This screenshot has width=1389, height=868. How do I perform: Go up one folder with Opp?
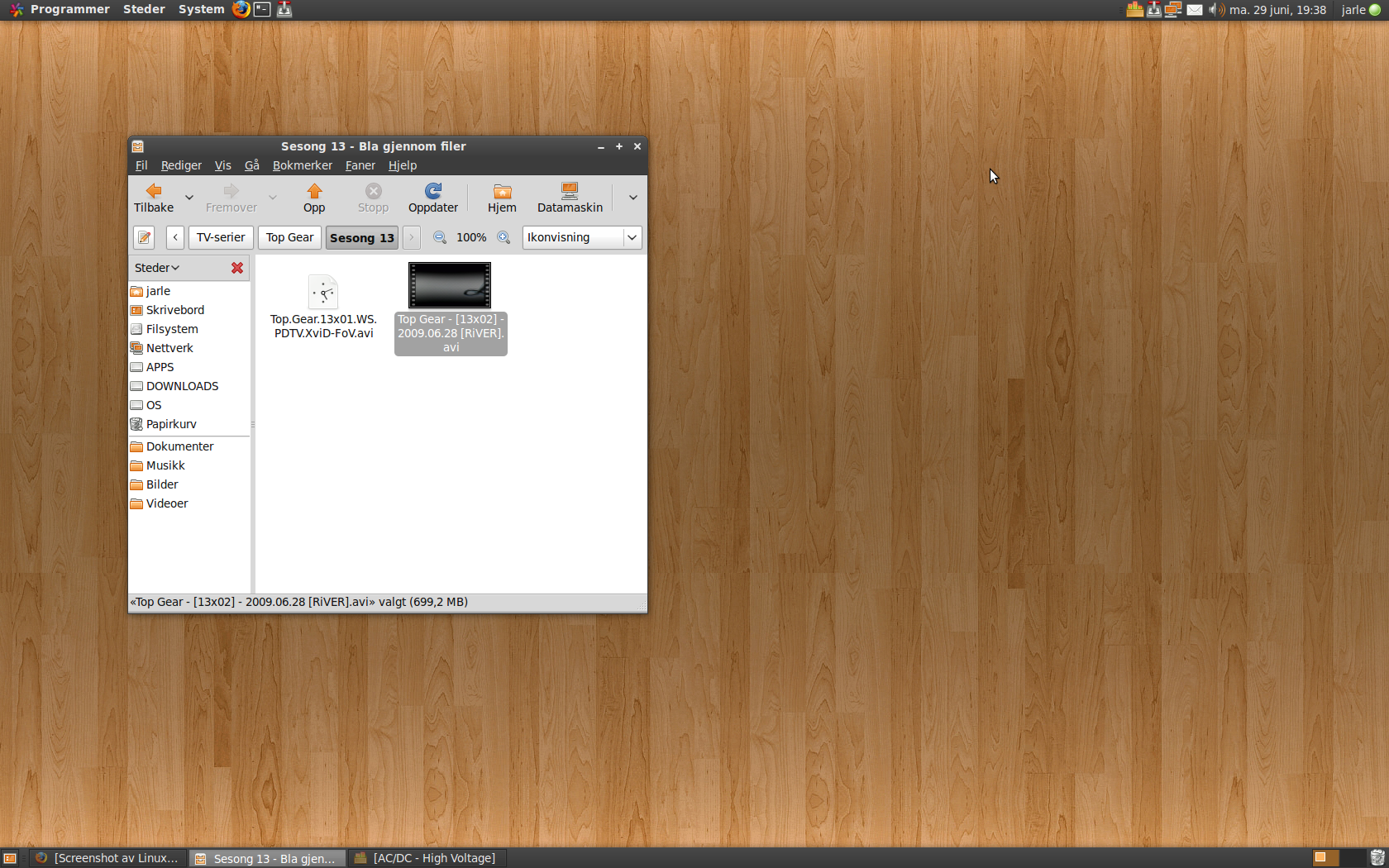pos(314,198)
